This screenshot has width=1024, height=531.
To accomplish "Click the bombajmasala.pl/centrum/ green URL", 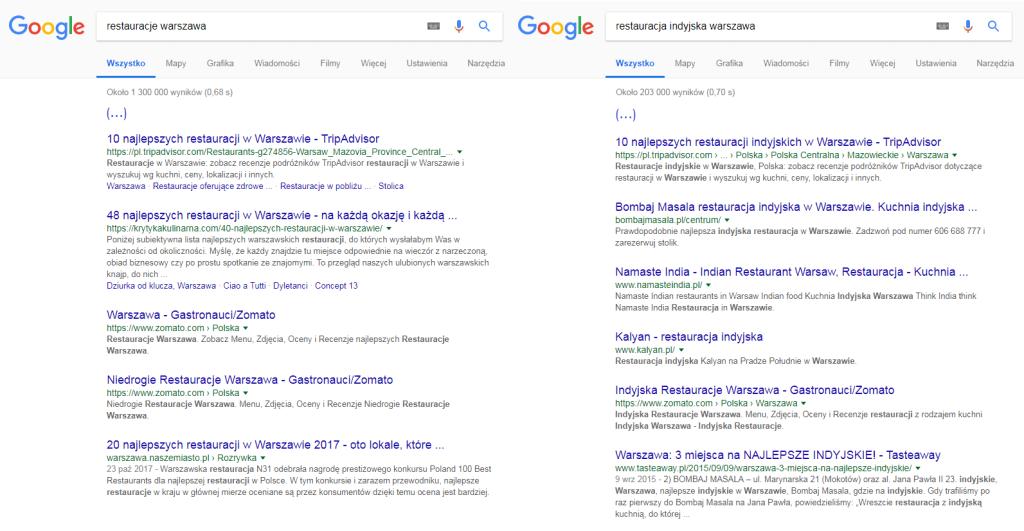I will click(667, 220).
